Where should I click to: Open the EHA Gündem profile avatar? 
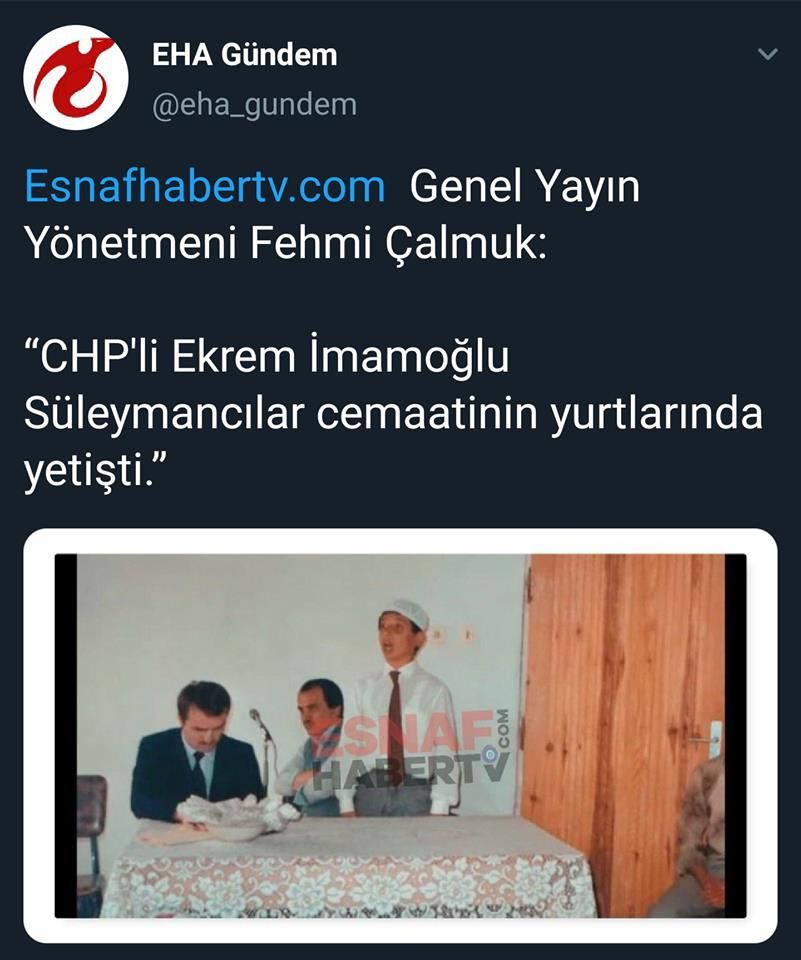[x=76, y=77]
